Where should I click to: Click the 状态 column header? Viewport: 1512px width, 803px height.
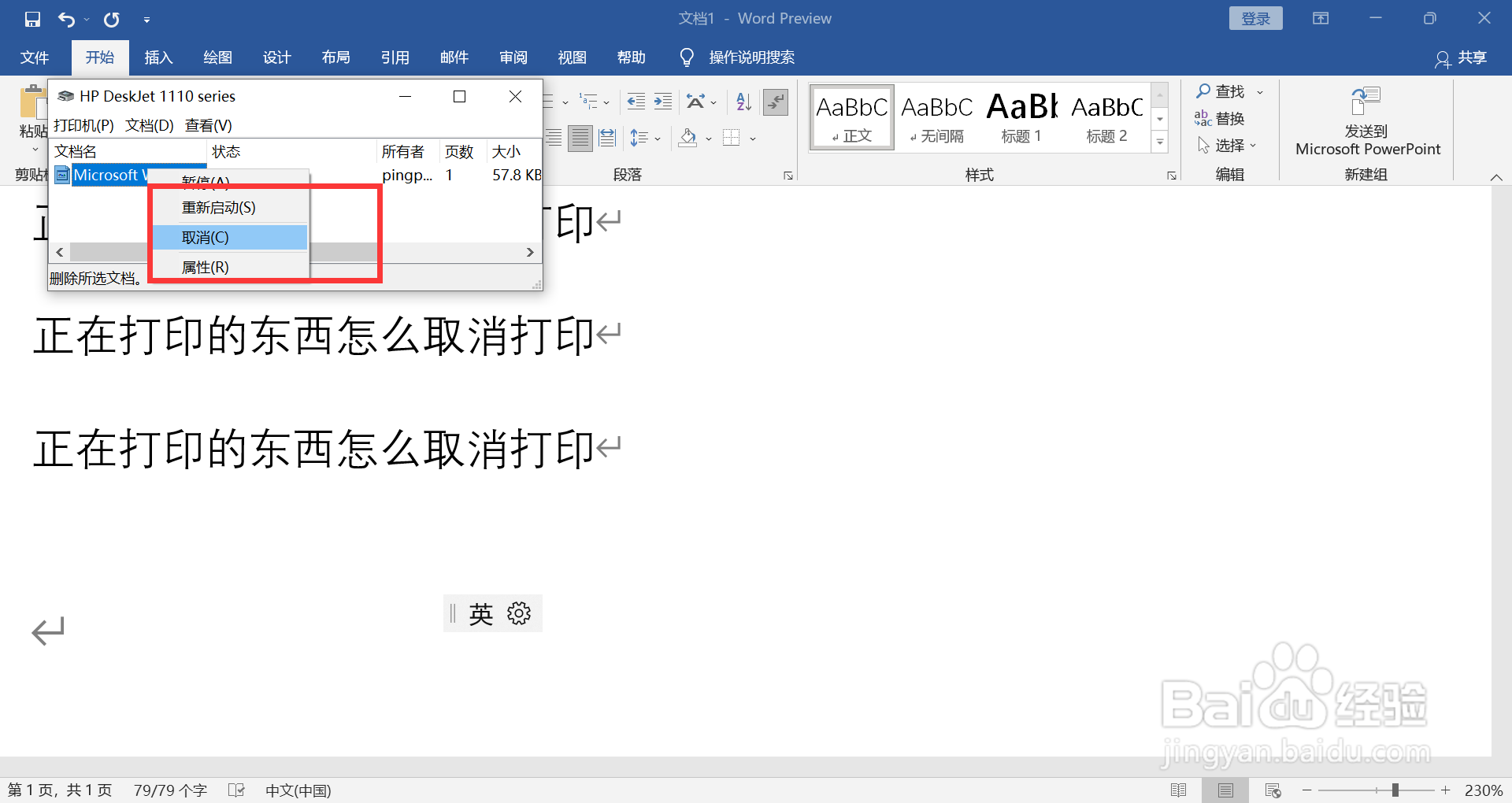click(x=292, y=152)
